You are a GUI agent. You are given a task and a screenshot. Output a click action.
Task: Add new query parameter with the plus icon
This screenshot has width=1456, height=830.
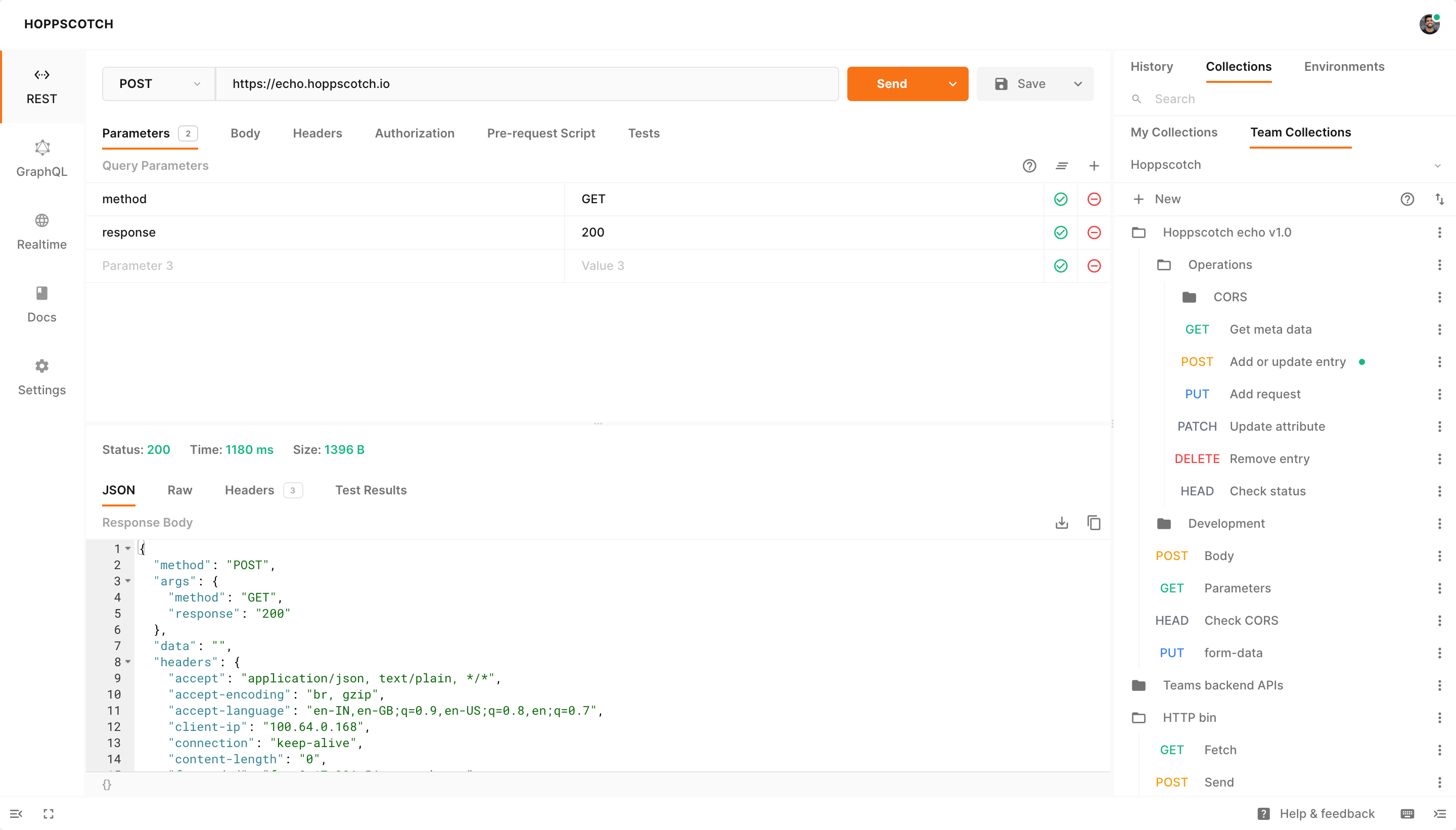(x=1094, y=166)
